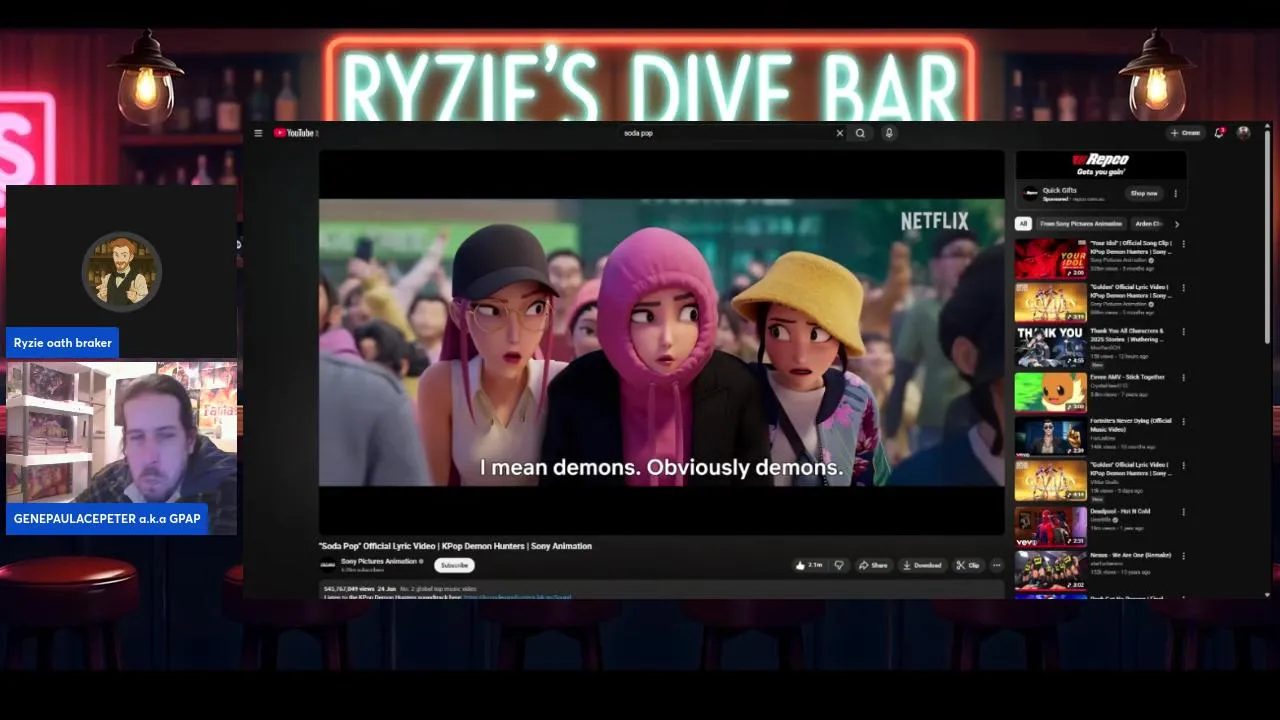Open the YouTube hamburger guide menu
The image size is (1280, 720).
click(258, 133)
